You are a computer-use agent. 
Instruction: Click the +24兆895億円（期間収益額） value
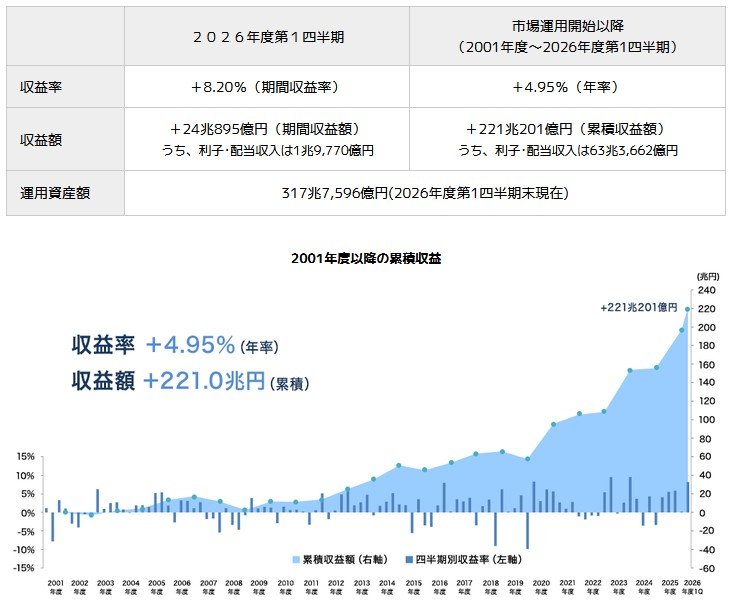click(267, 129)
